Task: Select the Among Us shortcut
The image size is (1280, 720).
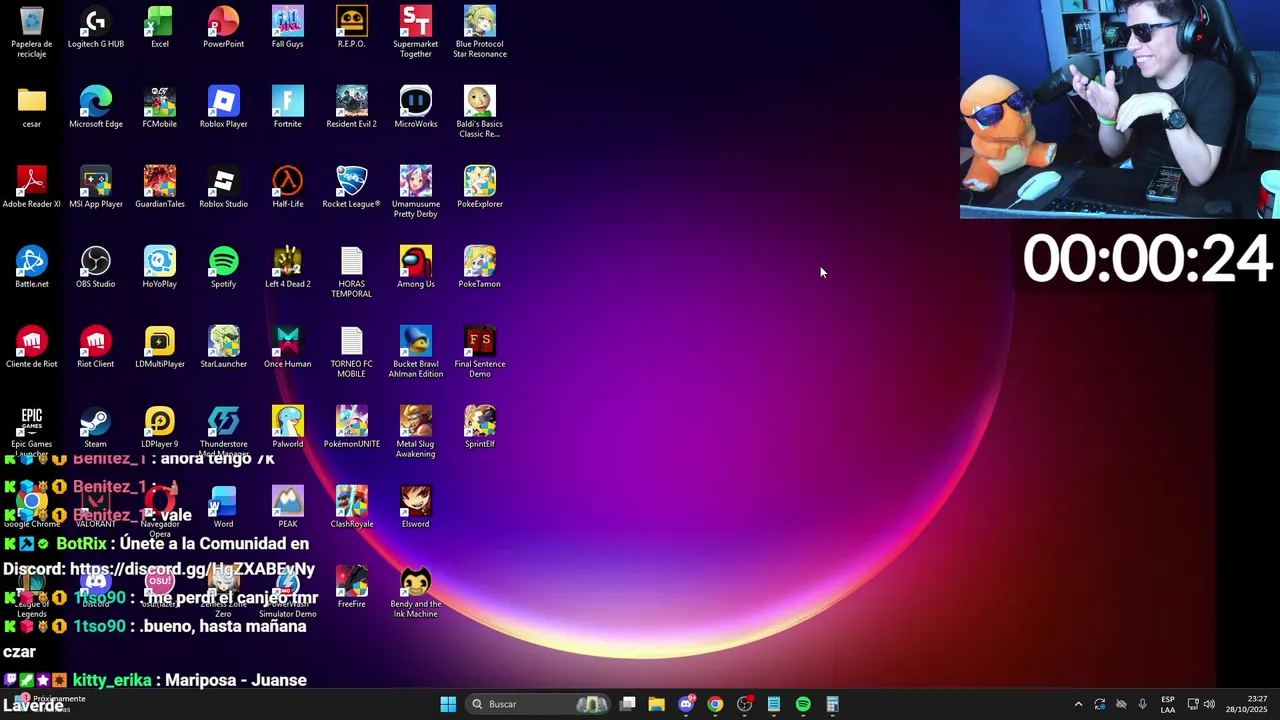Action: [x=416, y=268]
